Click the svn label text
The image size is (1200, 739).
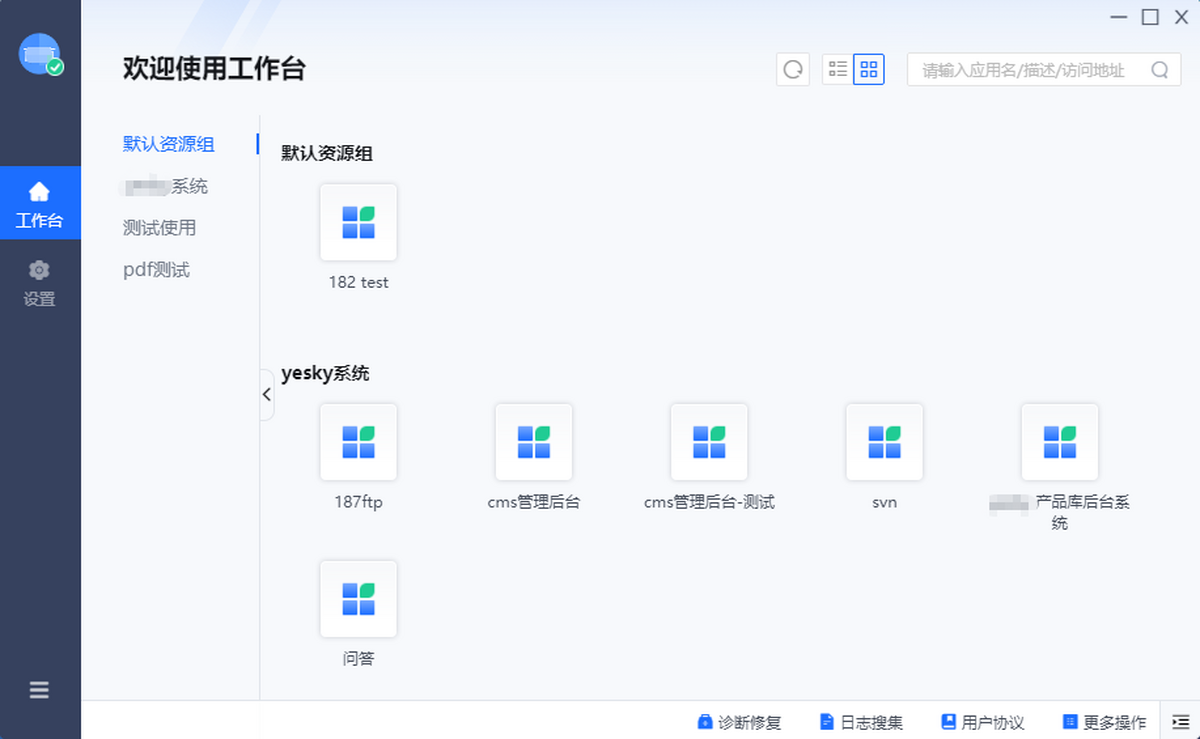click(884, 503)
